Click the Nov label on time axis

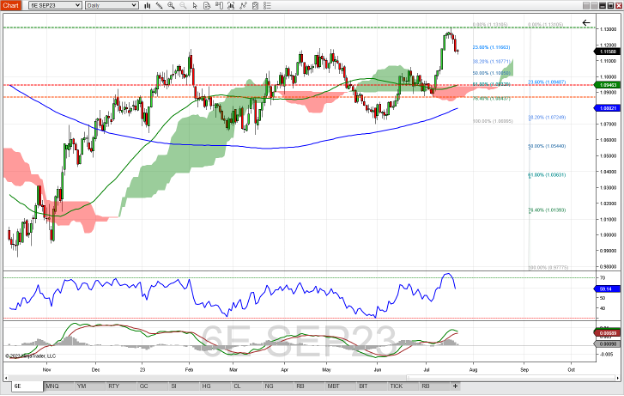47,370
